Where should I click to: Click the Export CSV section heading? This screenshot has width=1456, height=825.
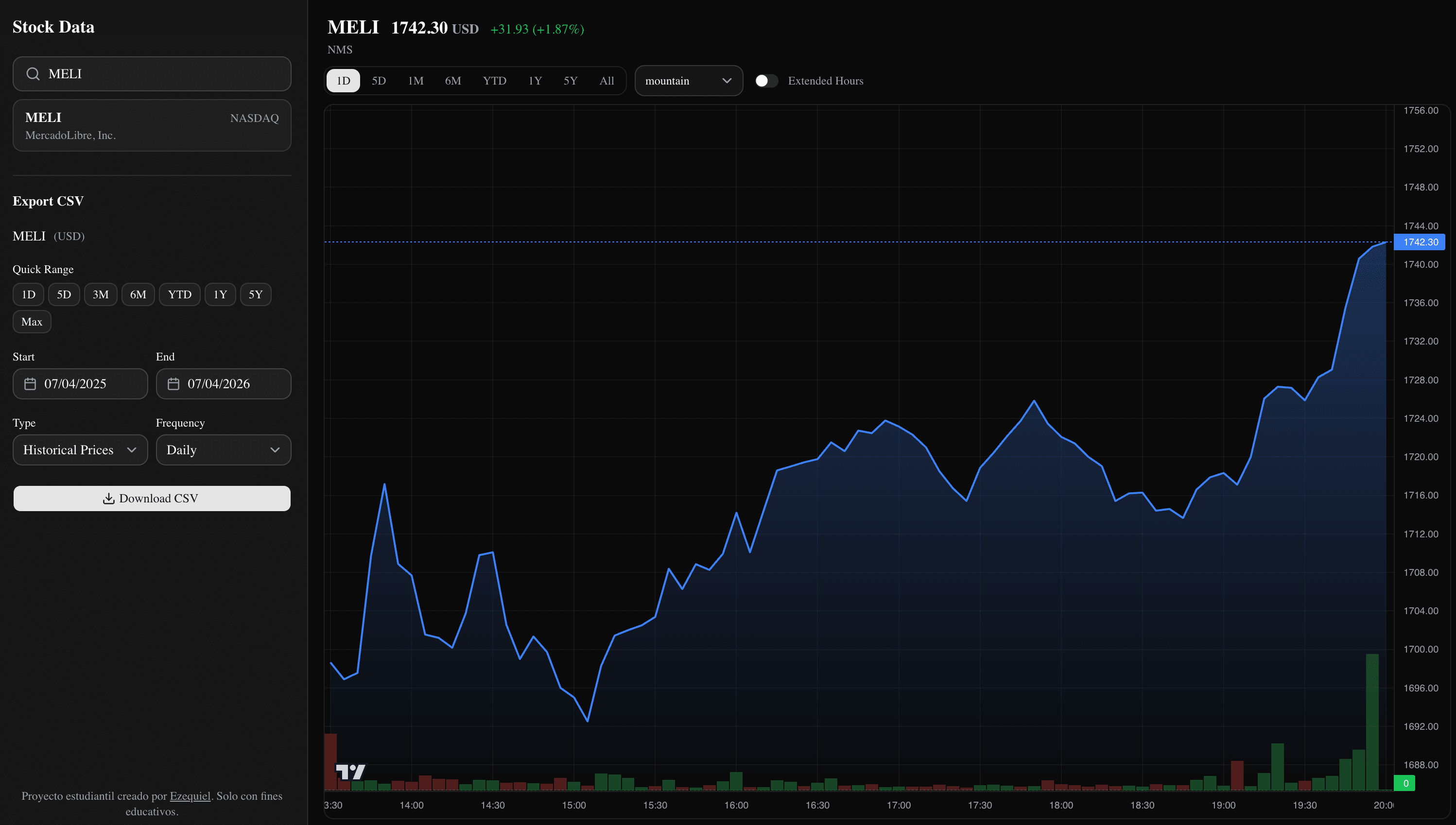pyautogui.click(x=48, y=201)
